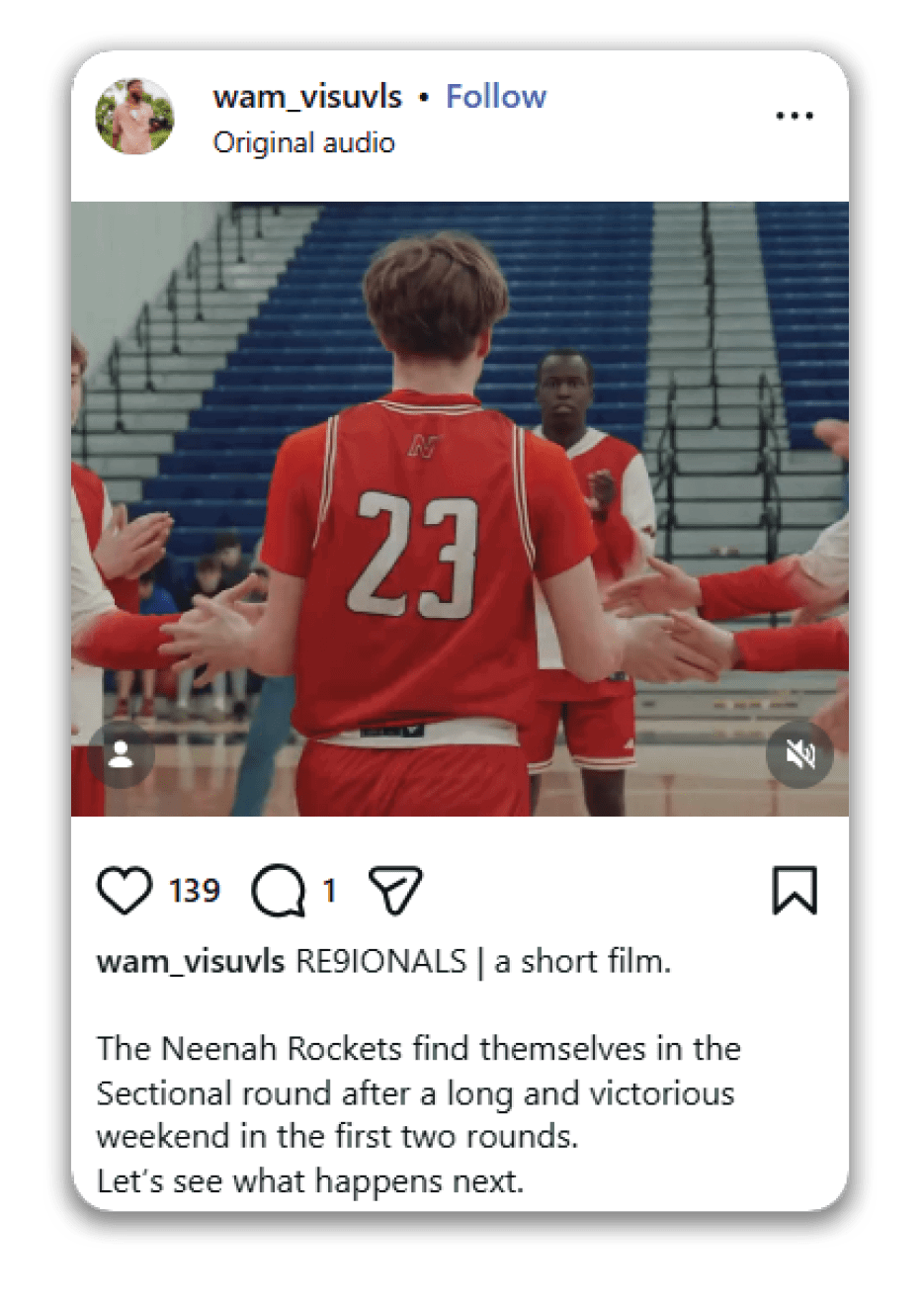Click caption line "Let's see what happens next."
The image size is (924, 1303).
pyautogui.click(x=310, y=1180)
